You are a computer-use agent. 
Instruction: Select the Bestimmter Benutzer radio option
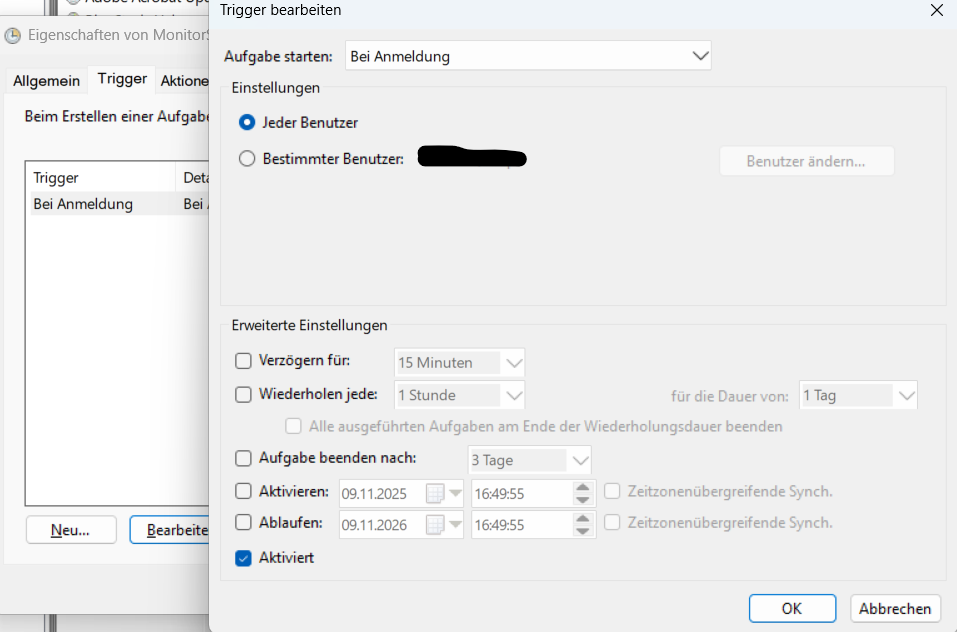[x=247, y=158]
